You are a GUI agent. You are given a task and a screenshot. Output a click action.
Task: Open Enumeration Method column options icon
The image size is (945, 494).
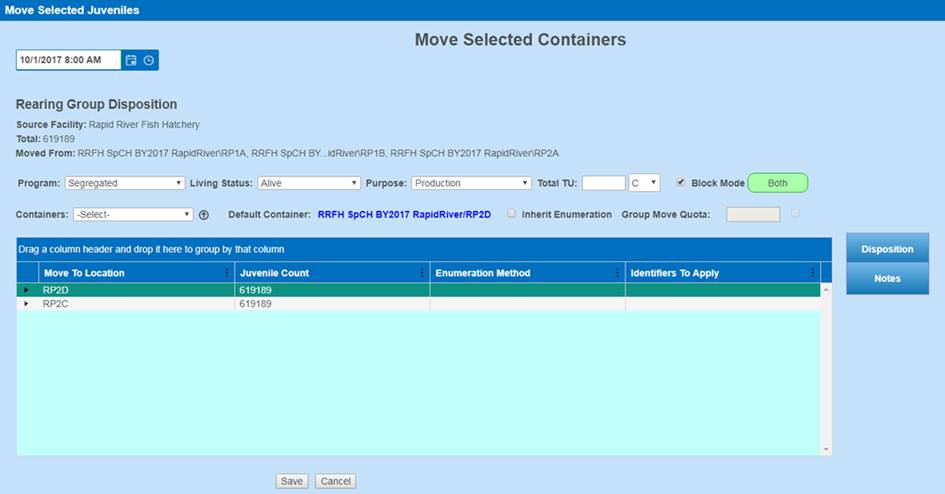617,273
